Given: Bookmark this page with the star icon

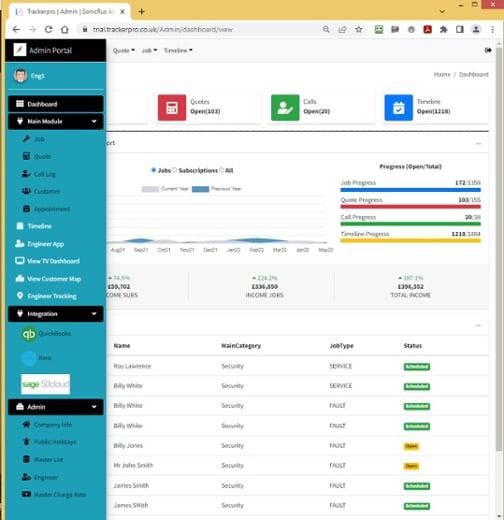Looking at the screenshot, I should point(359,29).
